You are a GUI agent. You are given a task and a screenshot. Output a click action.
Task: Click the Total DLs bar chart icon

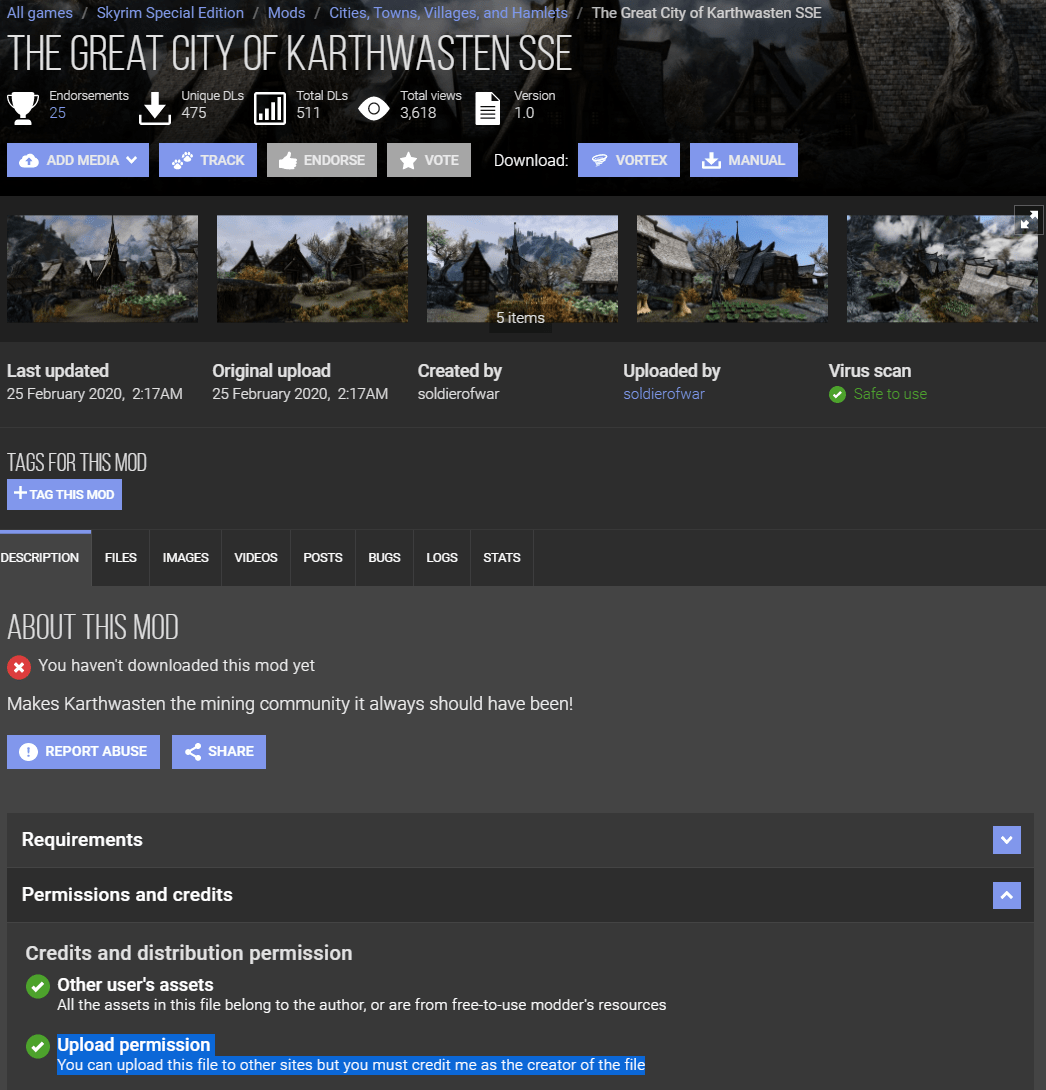point(270,108)
